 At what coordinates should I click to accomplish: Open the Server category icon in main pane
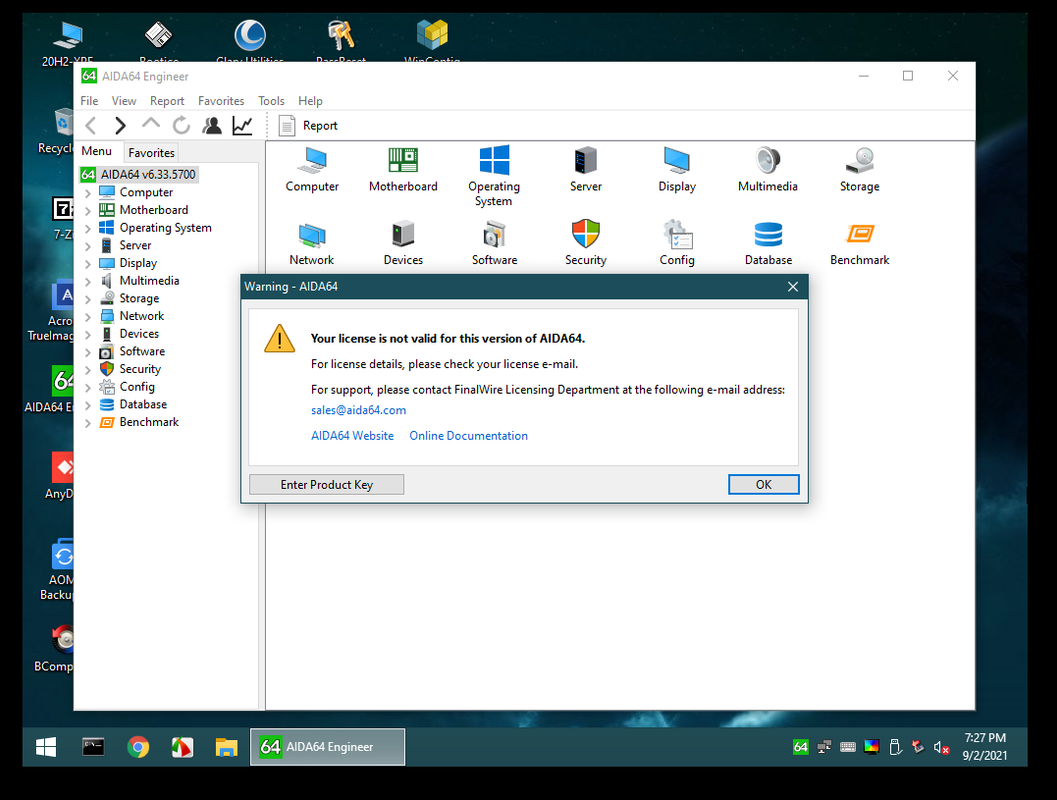point(585,169)
